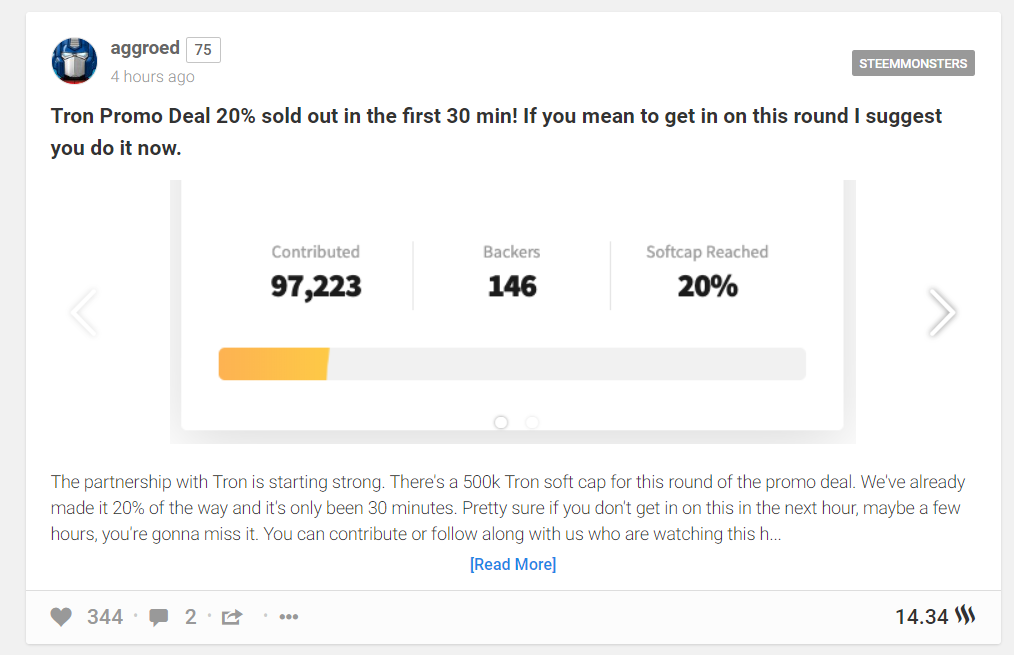Open the aggroed author profile link
This screenshot has height=655, width=1014.
[x=145, y=48]
